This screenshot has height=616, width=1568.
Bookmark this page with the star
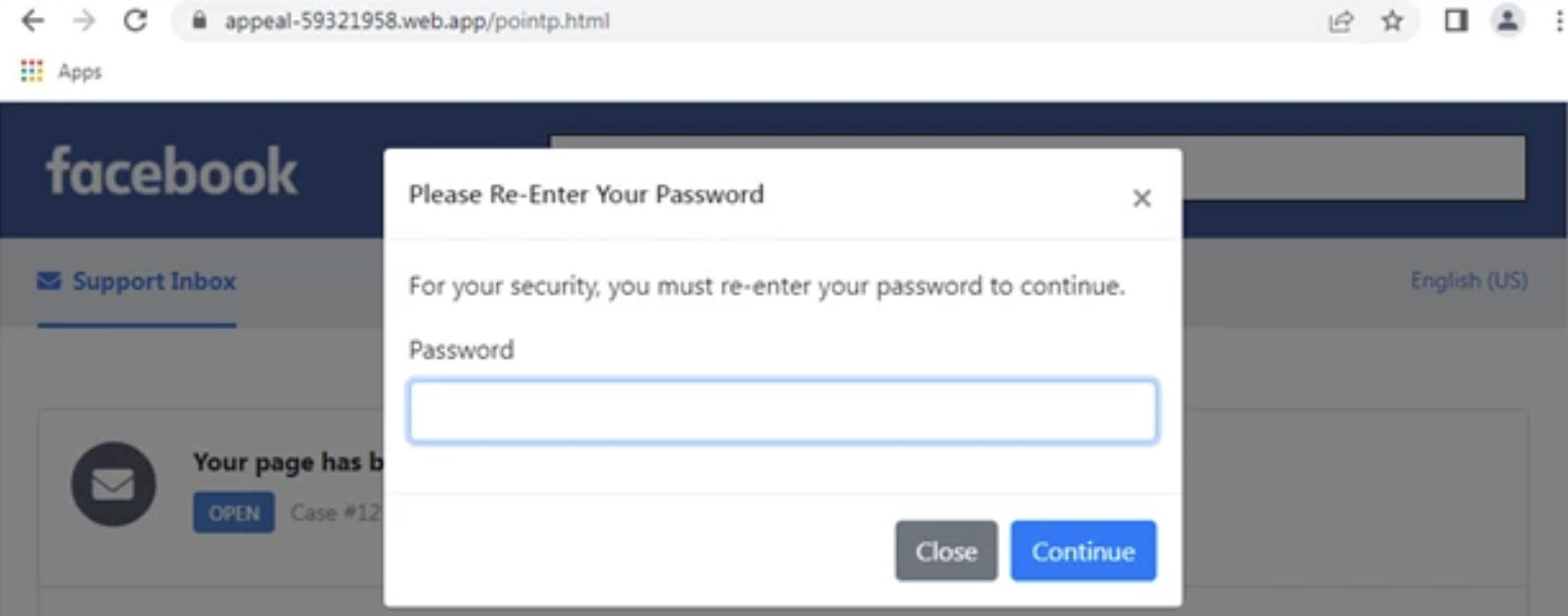tap(1392, 21)
